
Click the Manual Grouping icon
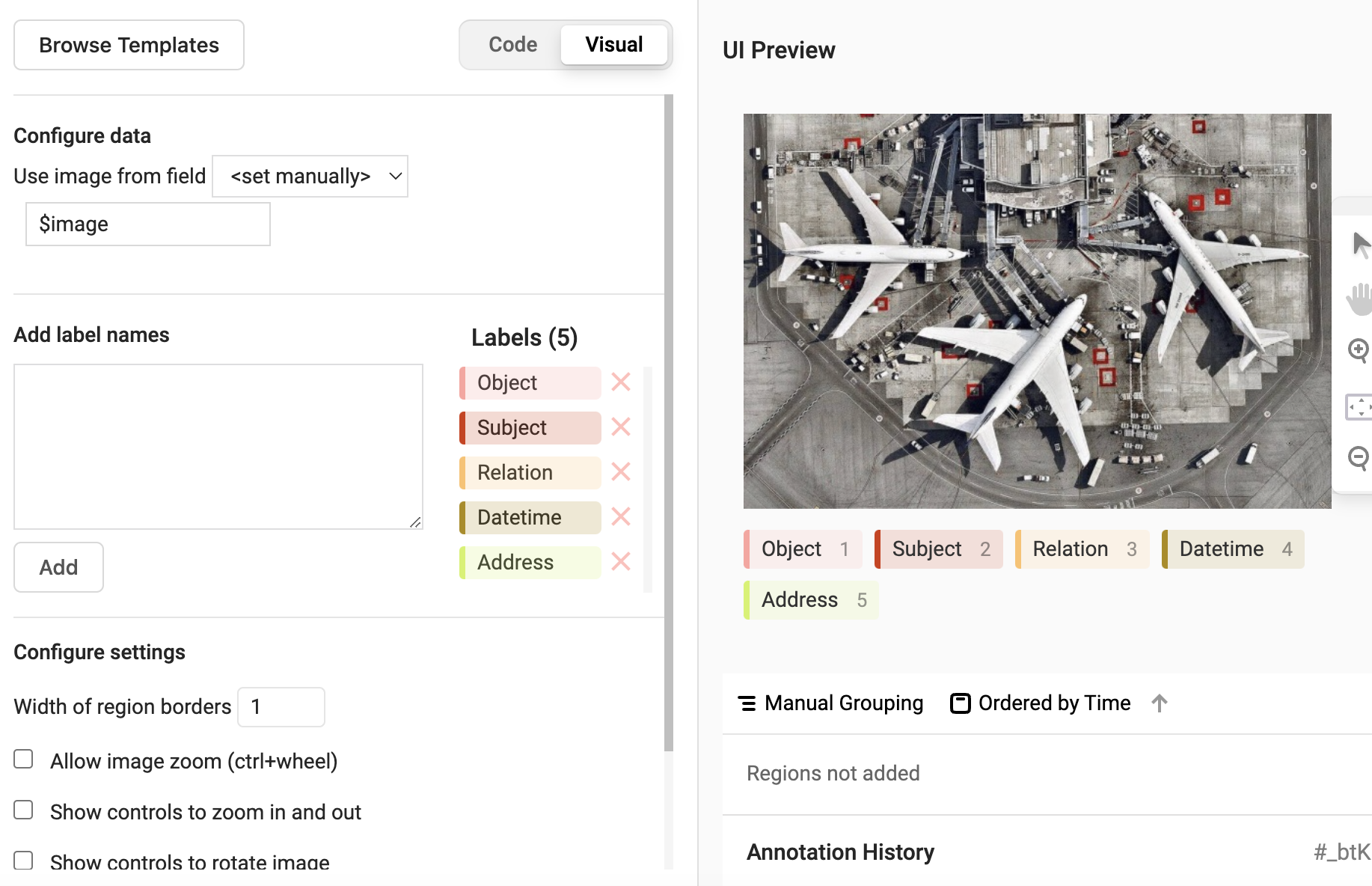pos(747,703)
